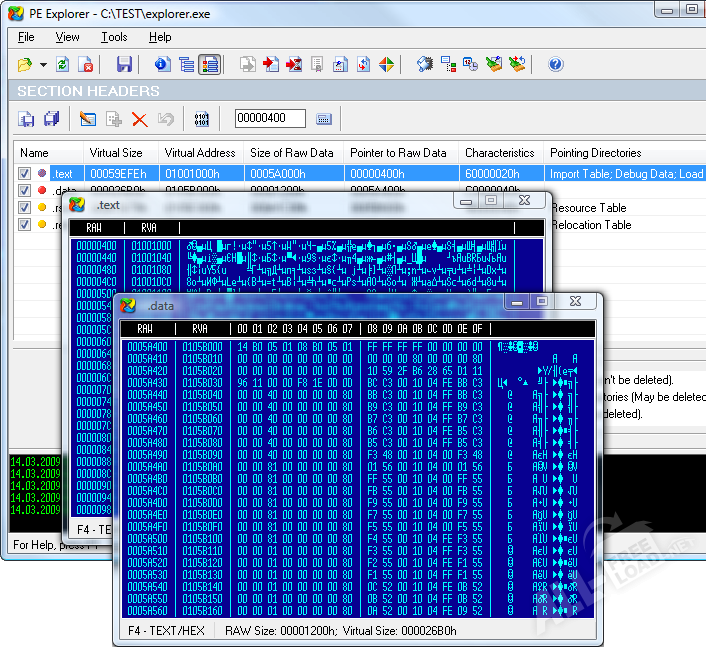Click the blue Help question mark icon

[x=555, y=65]
